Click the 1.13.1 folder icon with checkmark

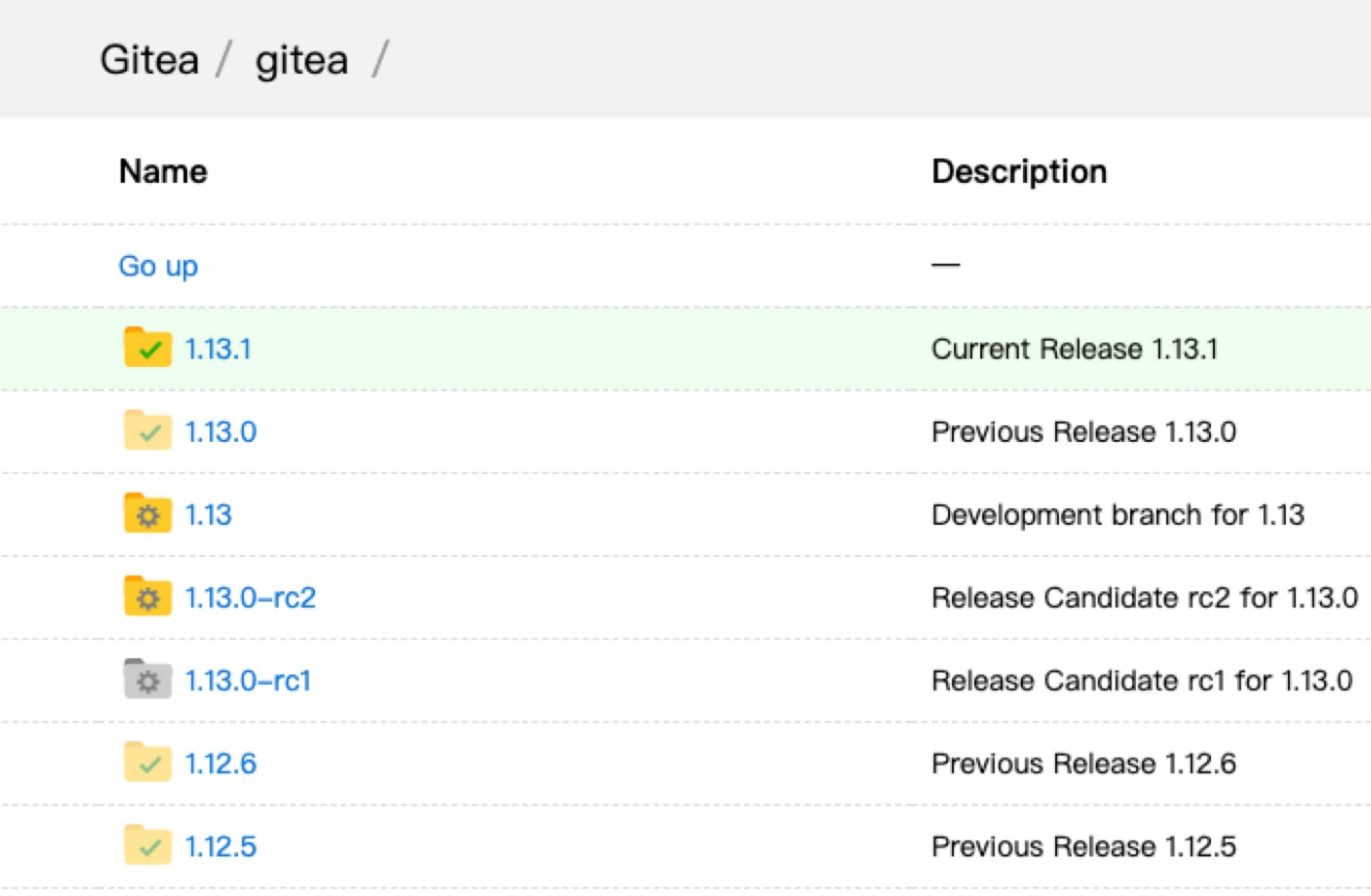148,348
